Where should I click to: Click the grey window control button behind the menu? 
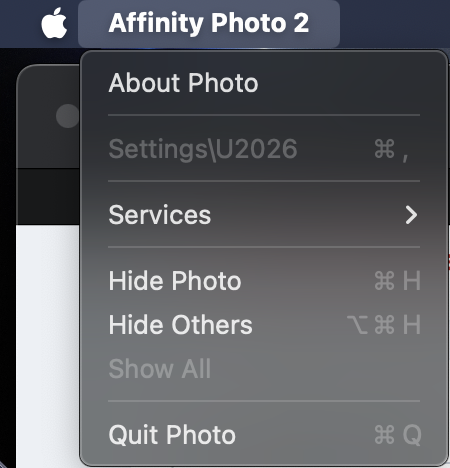coord(67,116)
